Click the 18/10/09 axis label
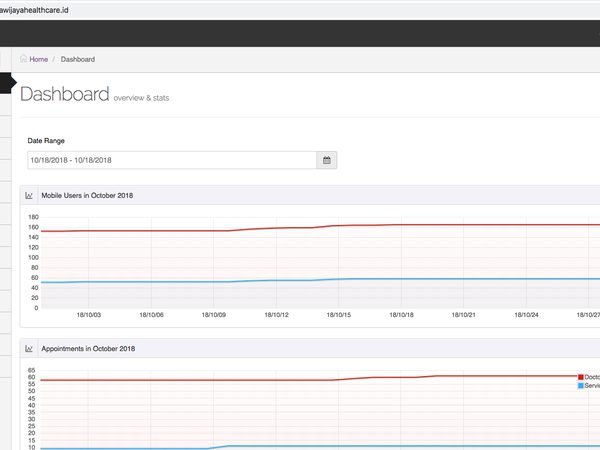 [x=214, y=315]
